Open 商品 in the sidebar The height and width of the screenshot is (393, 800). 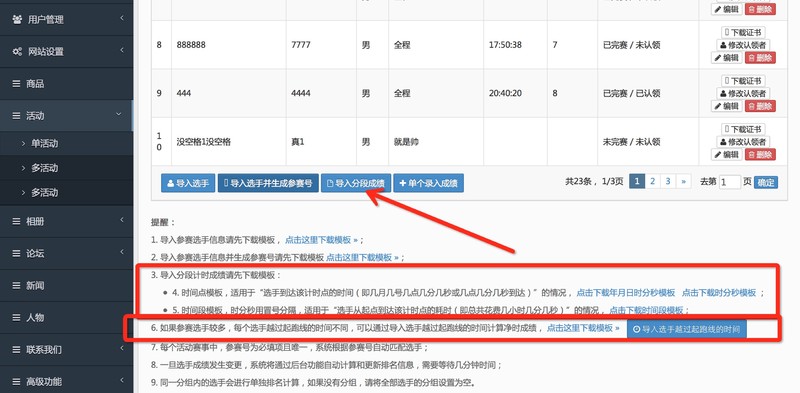coord(66,84)
